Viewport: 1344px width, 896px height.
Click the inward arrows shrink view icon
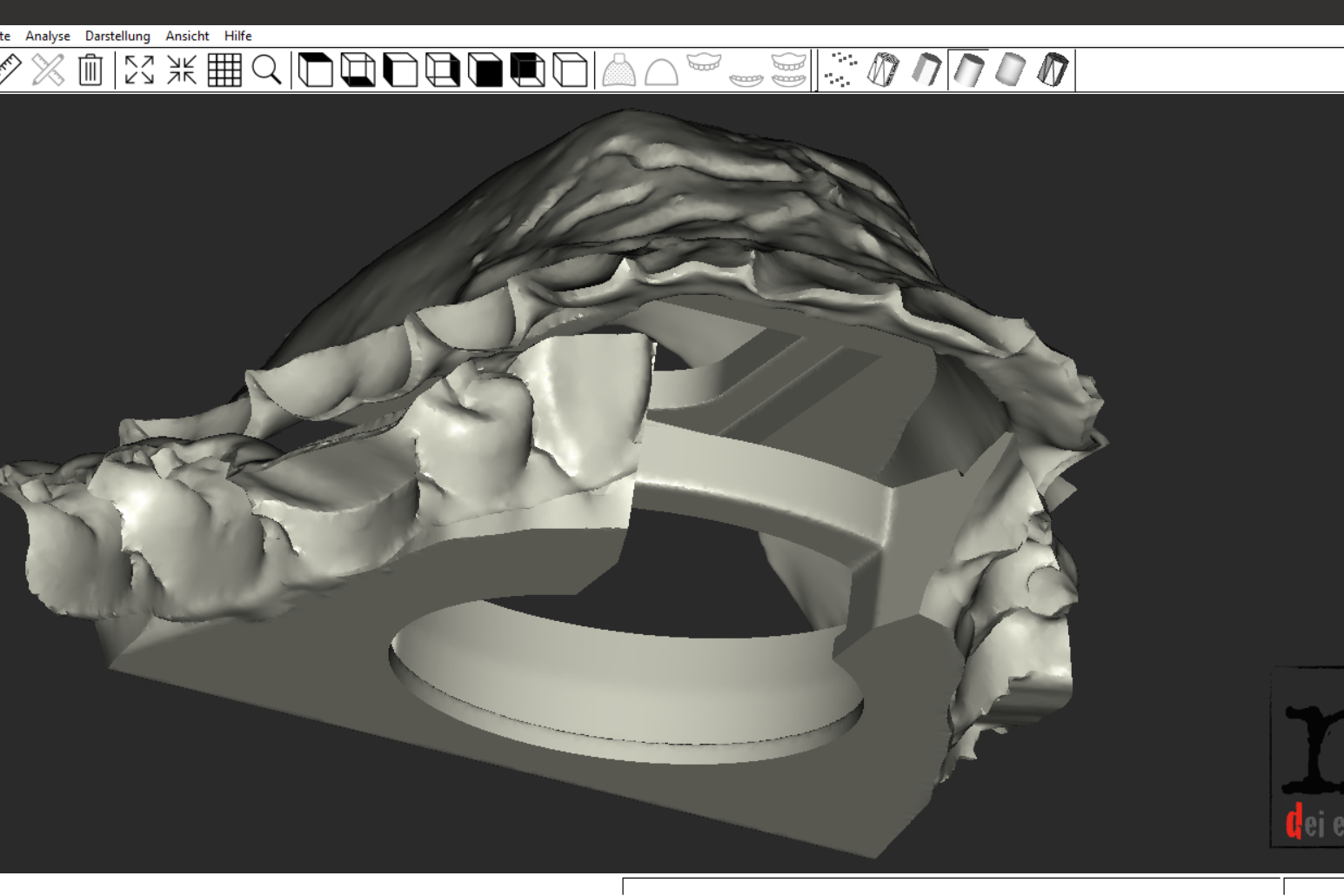pos(182,70)
